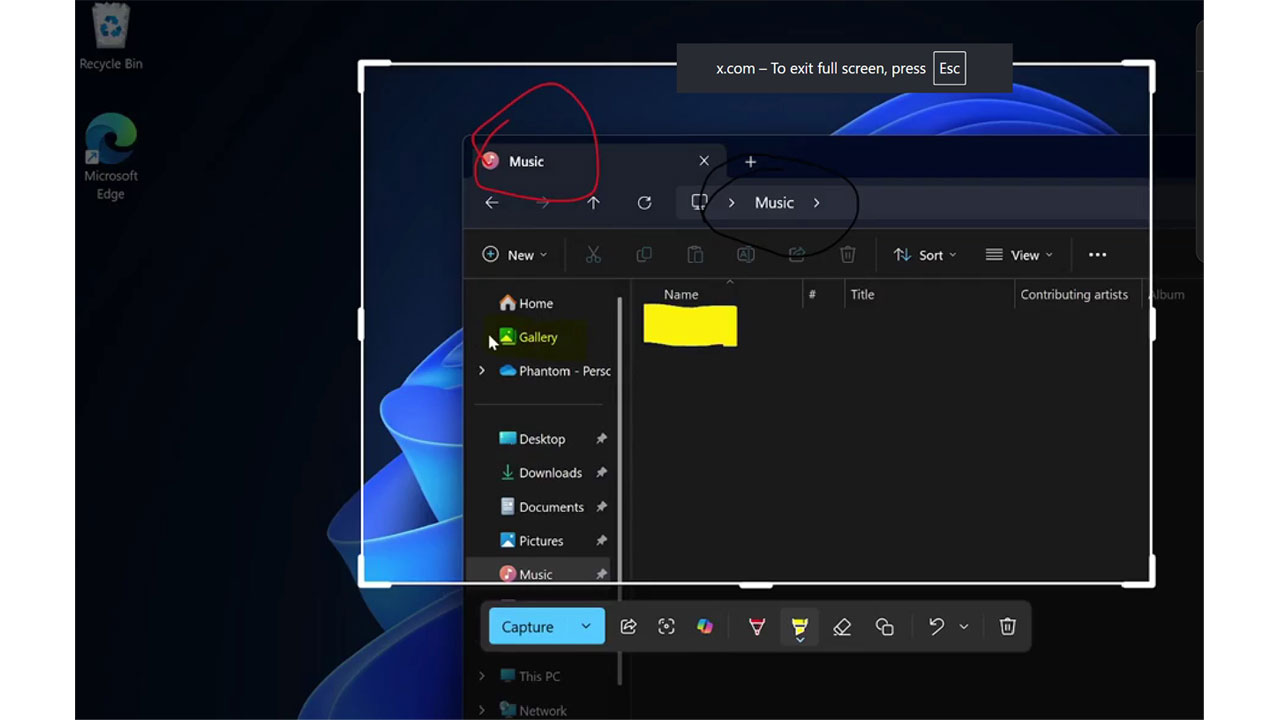Select Music in the navigation pane

pos(539,575)
